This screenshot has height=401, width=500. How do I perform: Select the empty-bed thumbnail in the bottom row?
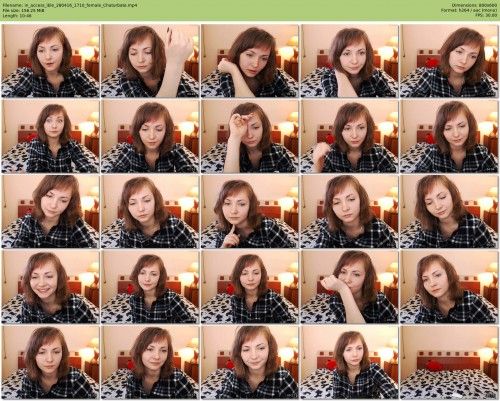449,363
